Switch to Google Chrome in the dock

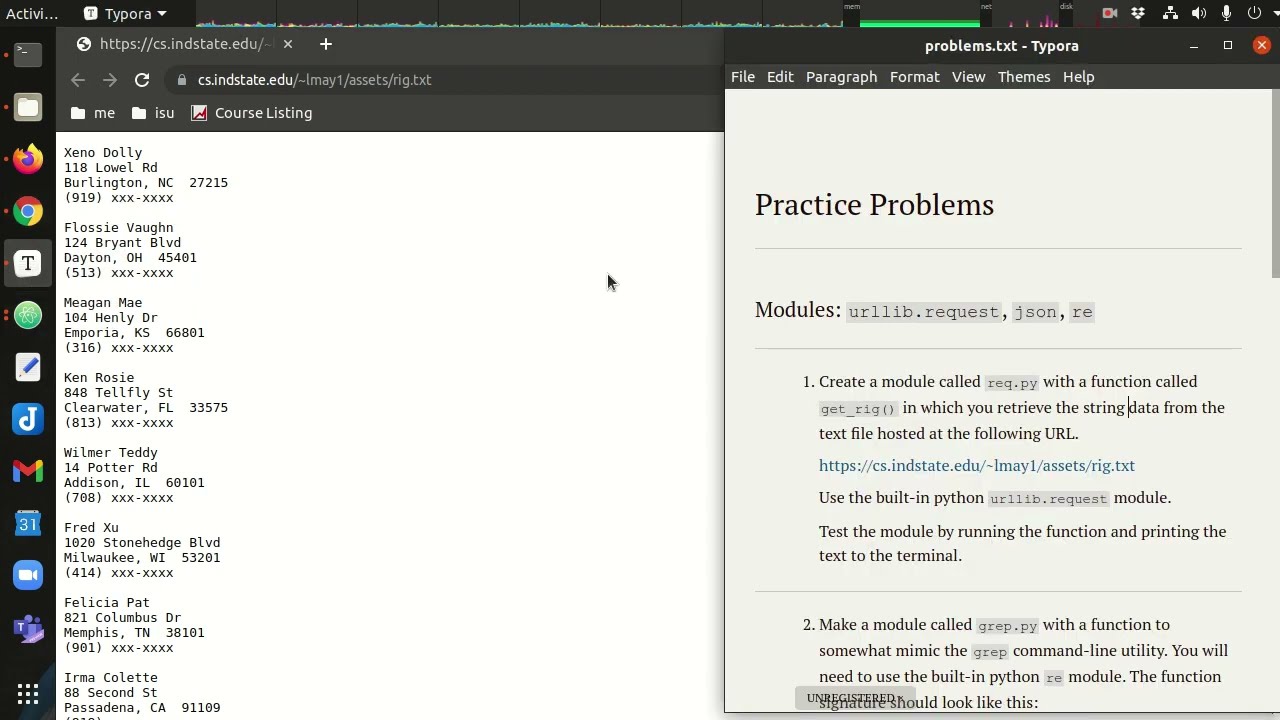coord(28,211)
